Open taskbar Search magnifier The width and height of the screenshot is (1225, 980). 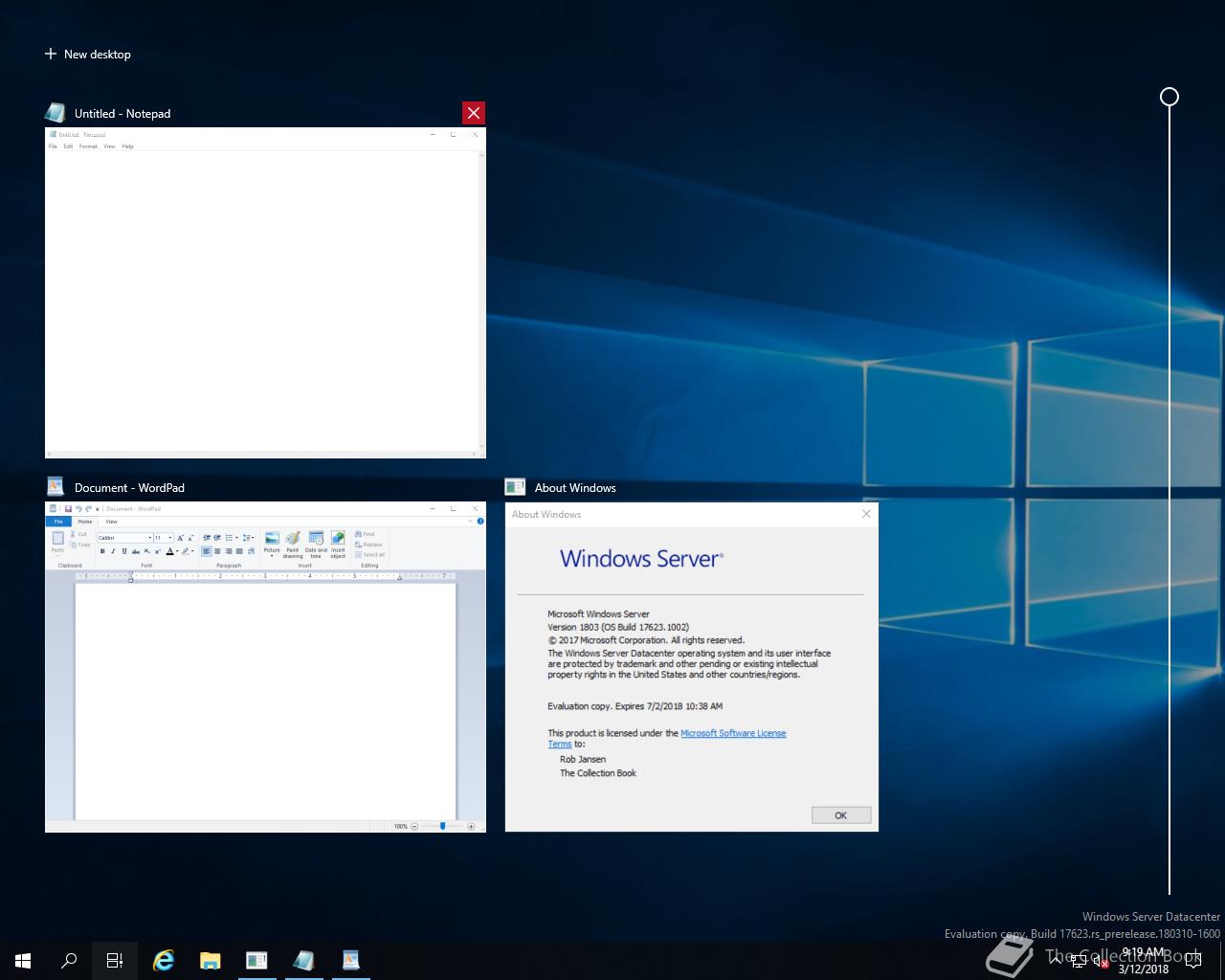69,961
